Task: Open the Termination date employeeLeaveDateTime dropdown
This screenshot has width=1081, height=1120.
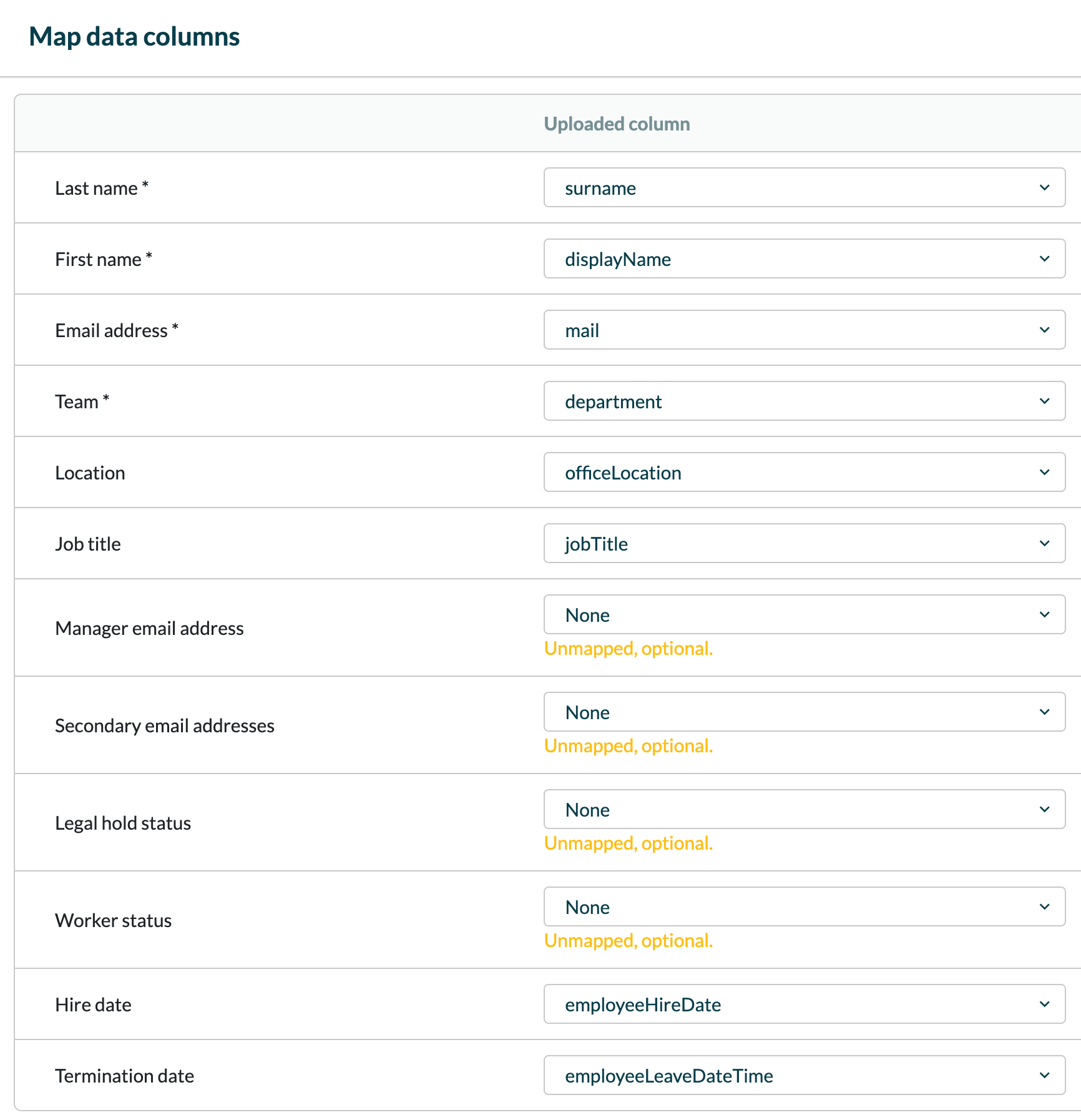Action: (804, 1076)
